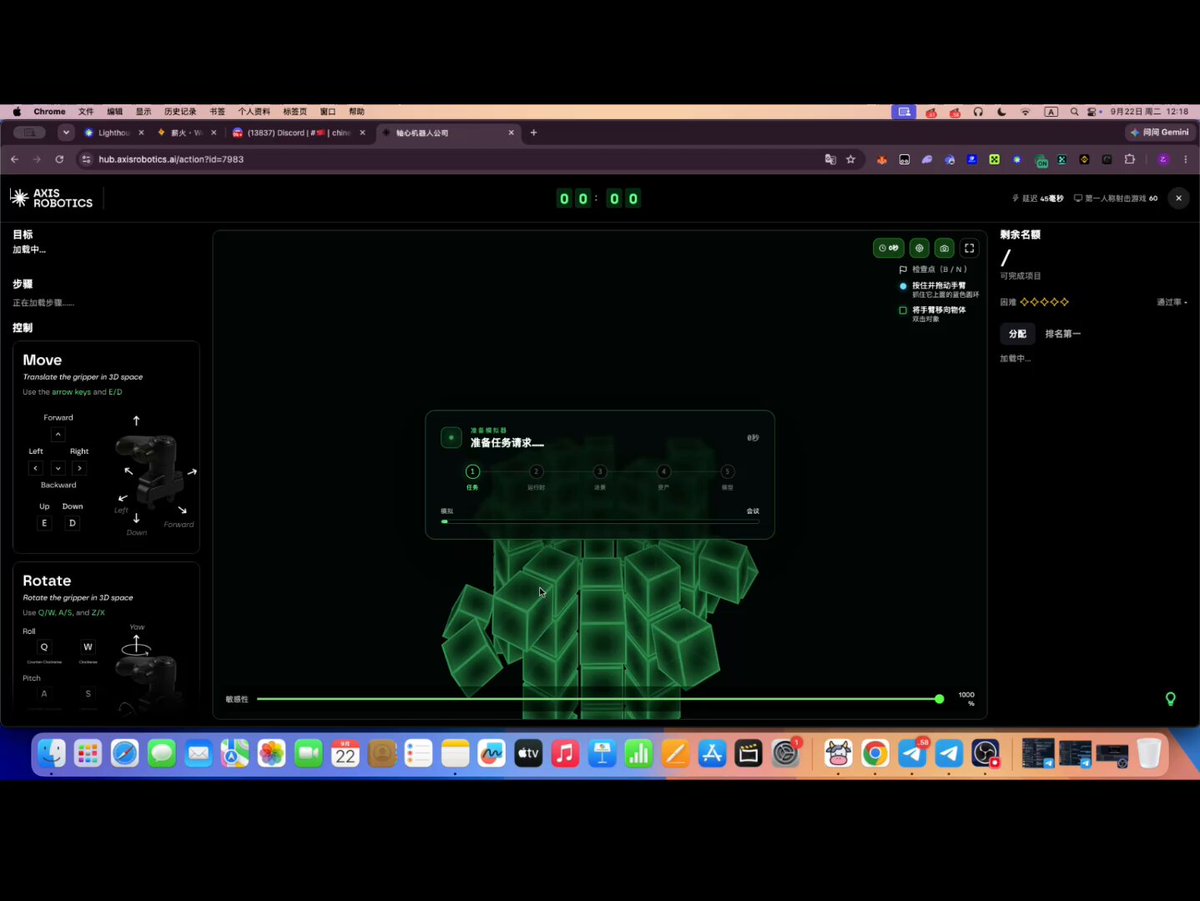Viewport: 1200px width, 901px height.
Task: Open the 窗口 menu in the menu bar
Action: click(328, 112)
